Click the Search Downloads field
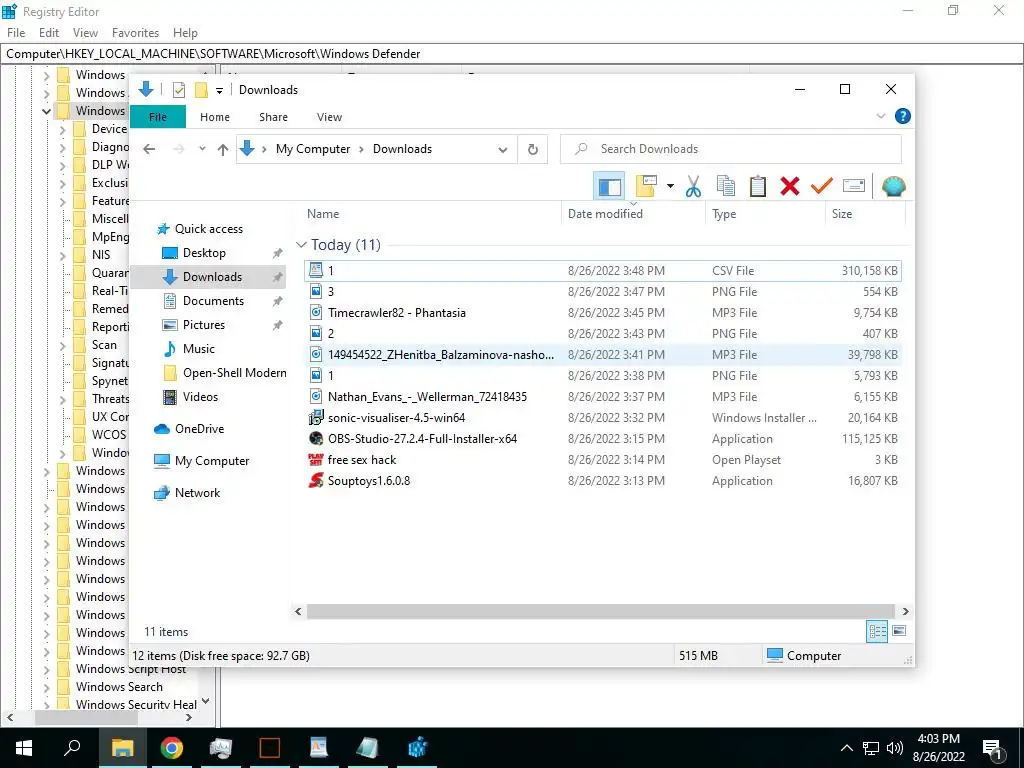This screenshot has width=1024, height=768. coord(731,149)
